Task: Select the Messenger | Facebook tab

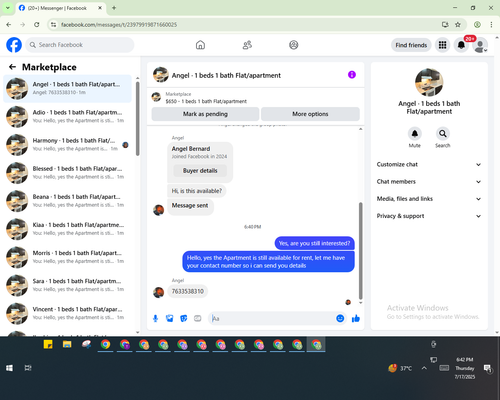Action: pos(60,8)
